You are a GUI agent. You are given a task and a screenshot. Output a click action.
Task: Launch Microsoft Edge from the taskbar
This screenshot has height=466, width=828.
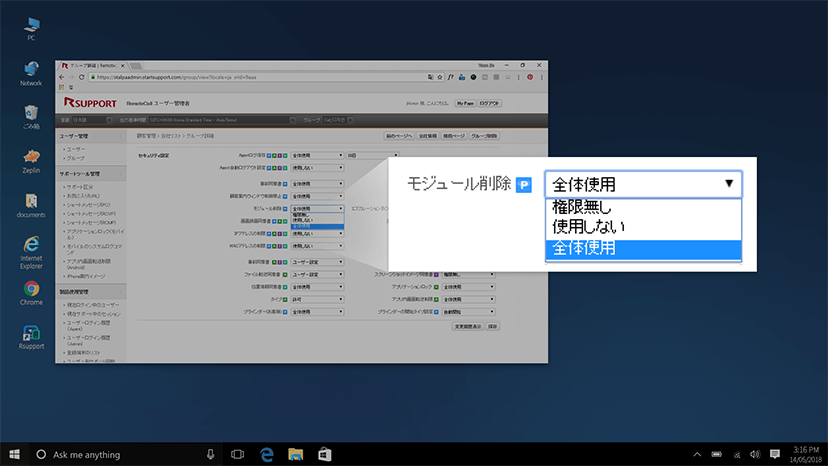(267, 454)
